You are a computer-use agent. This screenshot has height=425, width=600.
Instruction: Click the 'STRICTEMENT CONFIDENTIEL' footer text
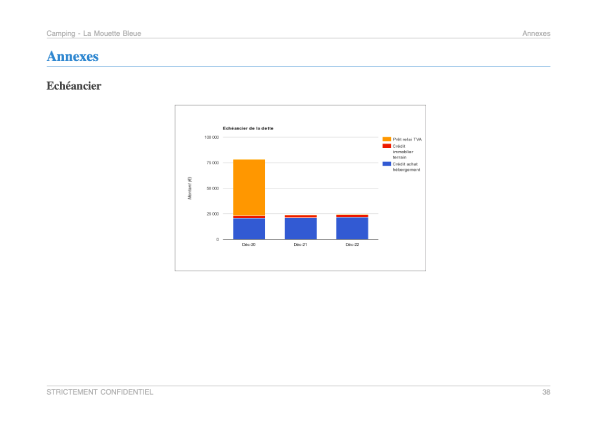100,392
